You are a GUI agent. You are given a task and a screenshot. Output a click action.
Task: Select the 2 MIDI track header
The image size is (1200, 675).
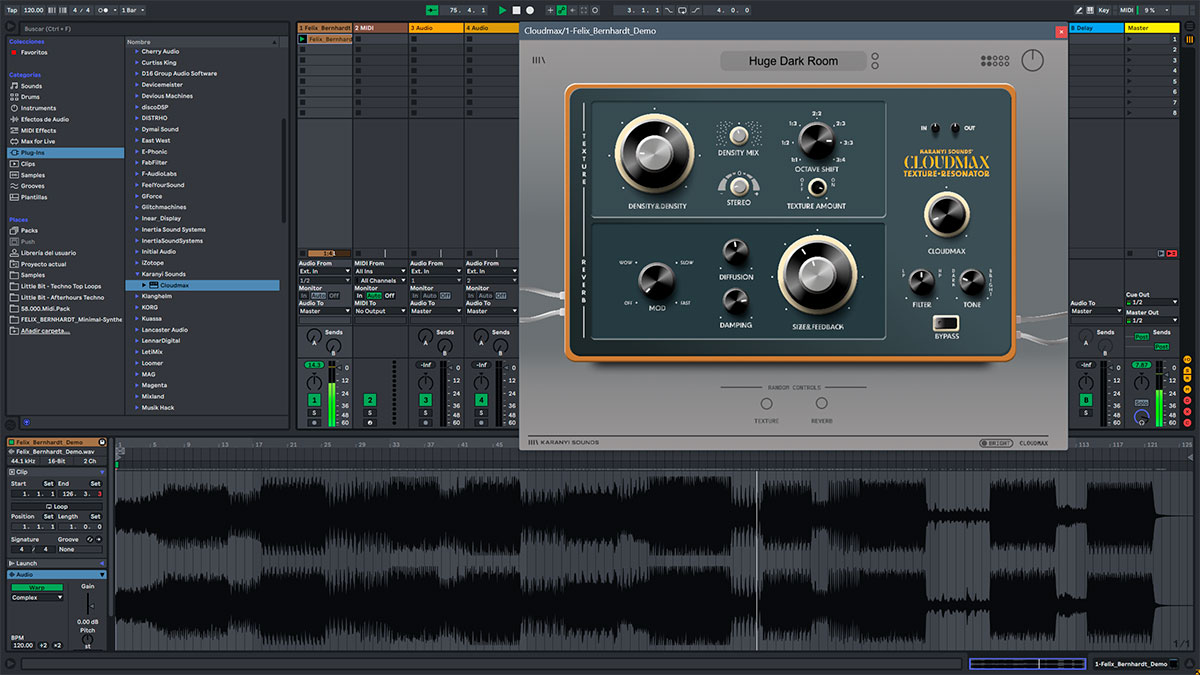380,28
